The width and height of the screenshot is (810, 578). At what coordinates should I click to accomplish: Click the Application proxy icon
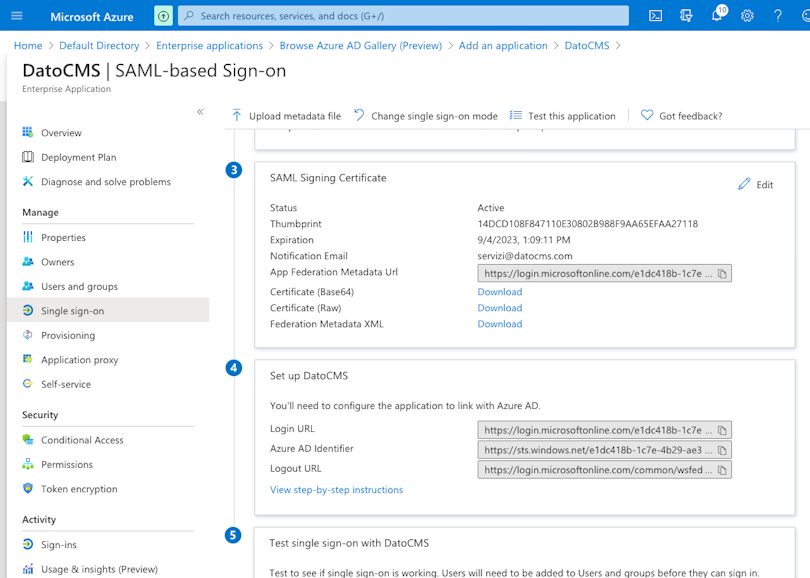[x=28, y=359]
